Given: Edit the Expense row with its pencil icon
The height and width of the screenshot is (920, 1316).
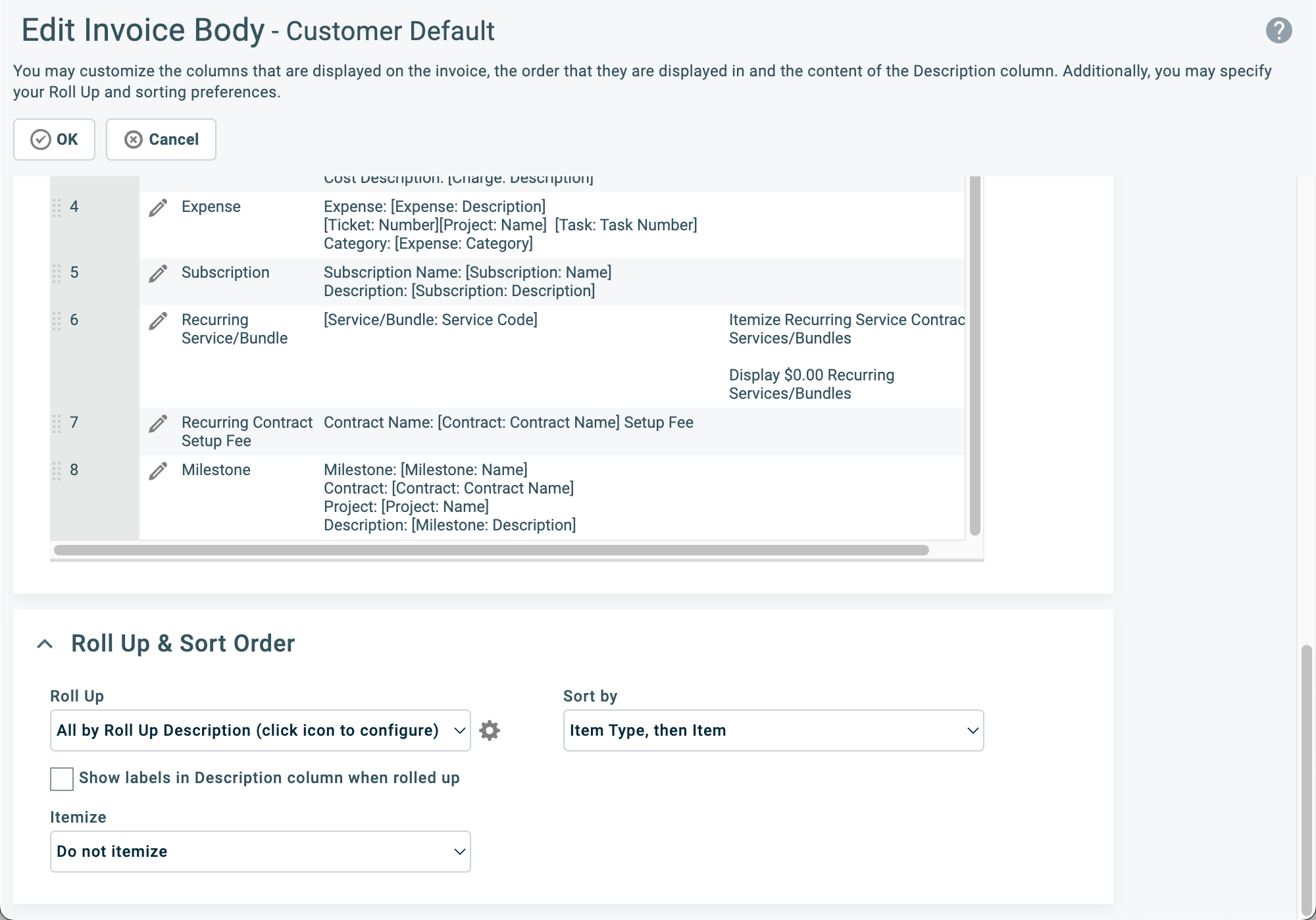Looking at the screenshot, I should point(158,208).
